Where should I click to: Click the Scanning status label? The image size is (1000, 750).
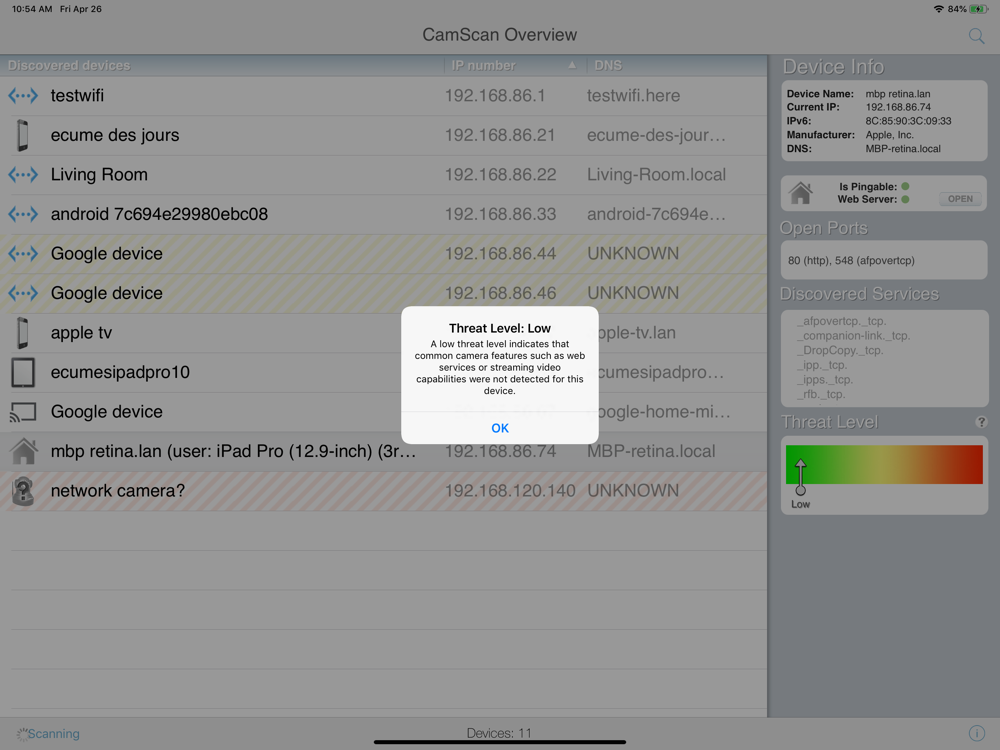54,734
